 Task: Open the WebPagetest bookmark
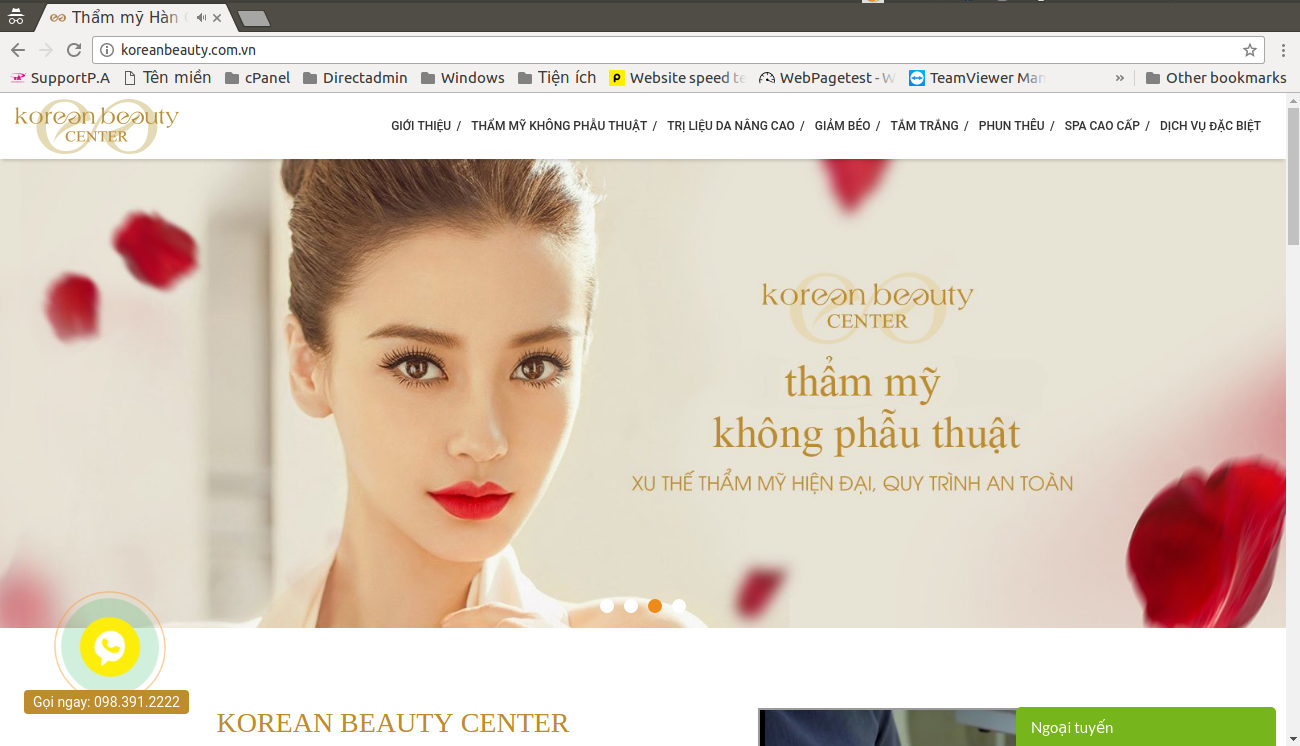pyautogui.click(x=827, y=78)
